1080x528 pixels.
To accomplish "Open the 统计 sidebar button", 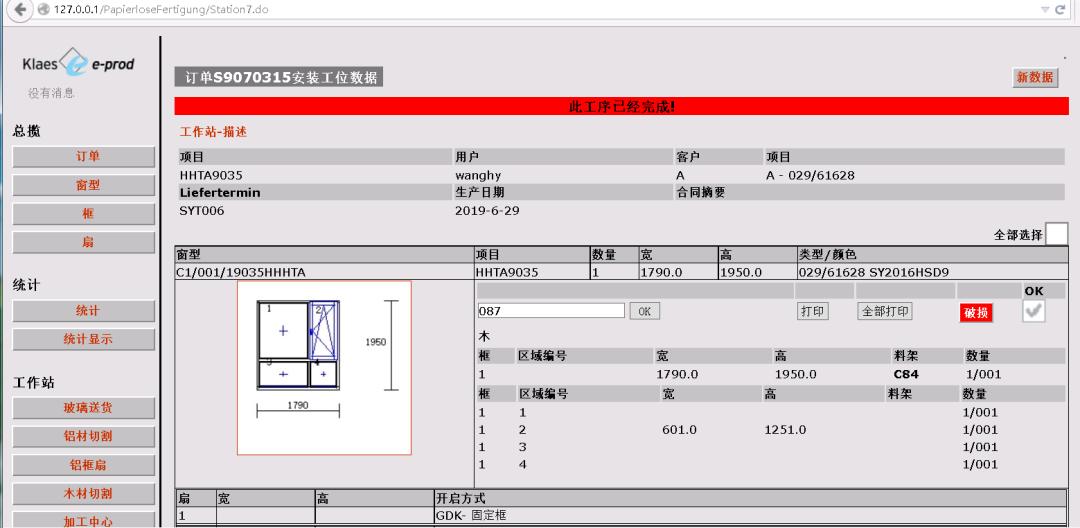I will coord(84,310).
